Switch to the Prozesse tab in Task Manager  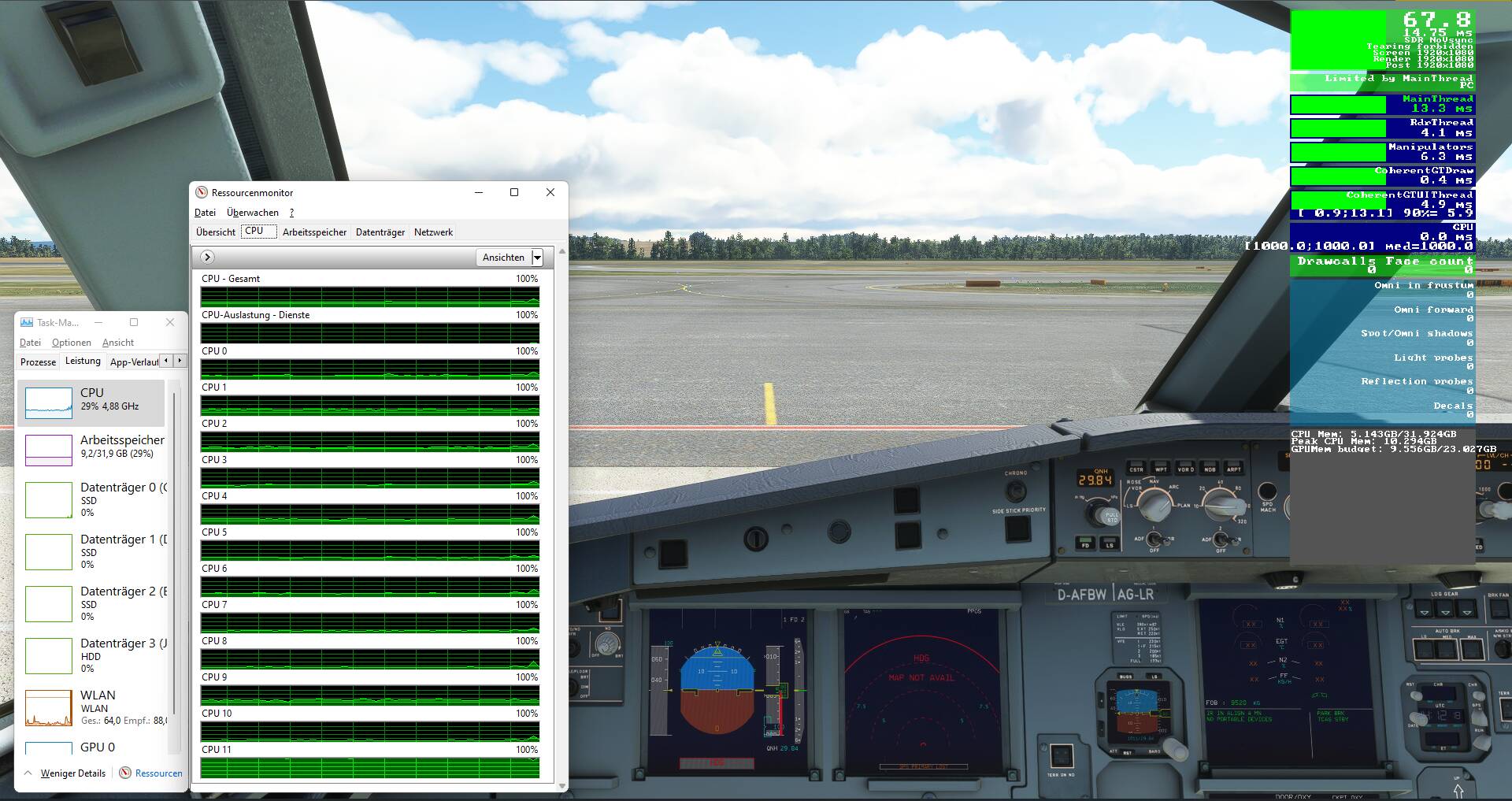38,362
